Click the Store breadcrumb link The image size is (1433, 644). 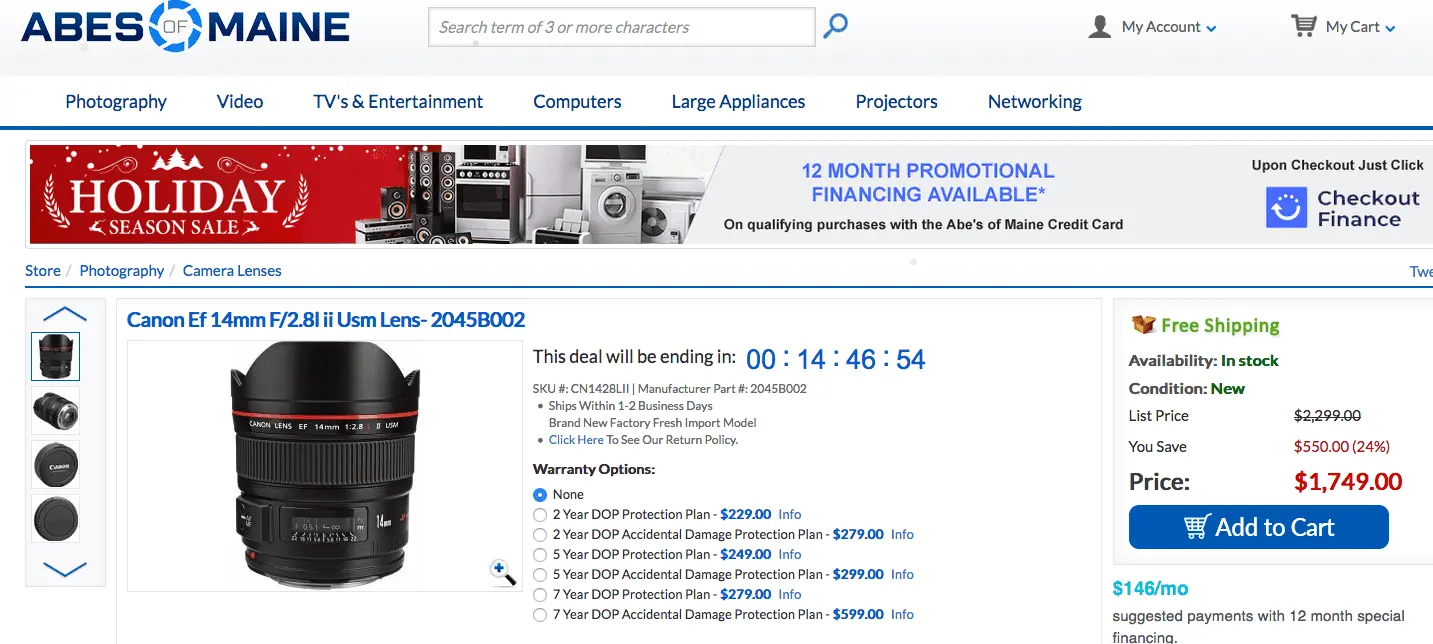43,271
